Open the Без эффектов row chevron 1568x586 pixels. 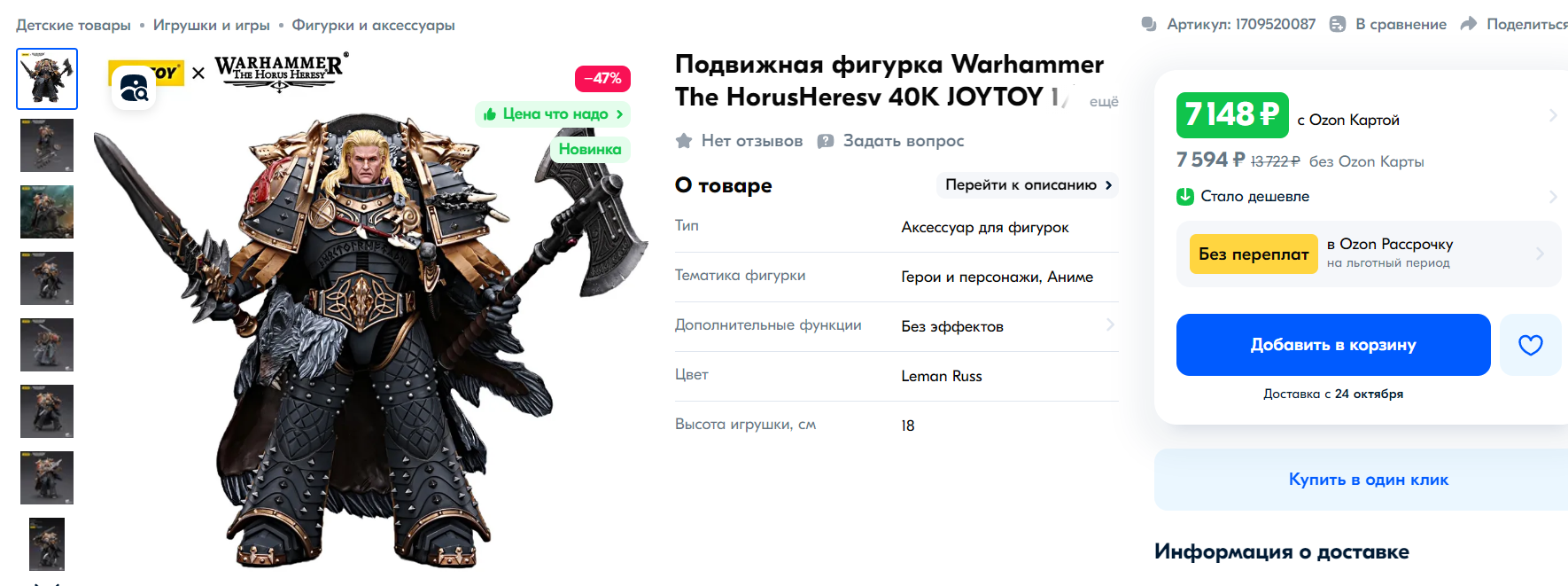(x=1110, y=325)
